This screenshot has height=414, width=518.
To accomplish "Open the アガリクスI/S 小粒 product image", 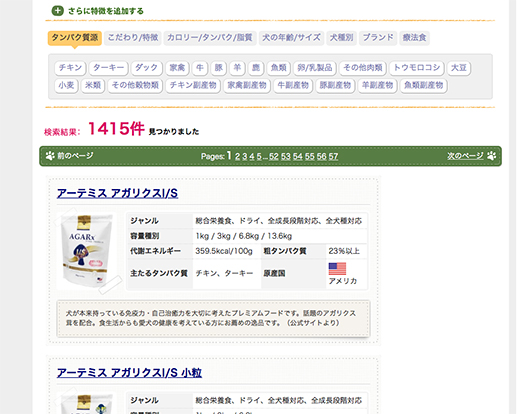I will click(87, 403).
